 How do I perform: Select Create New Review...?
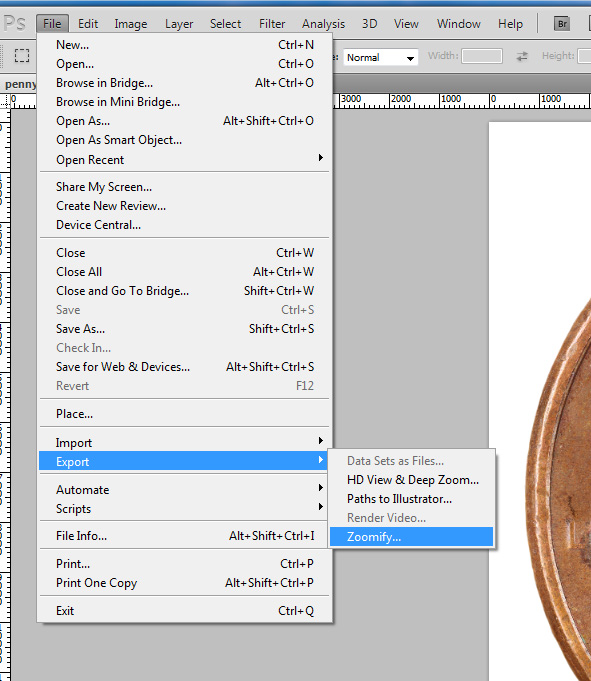click(185, 206)
